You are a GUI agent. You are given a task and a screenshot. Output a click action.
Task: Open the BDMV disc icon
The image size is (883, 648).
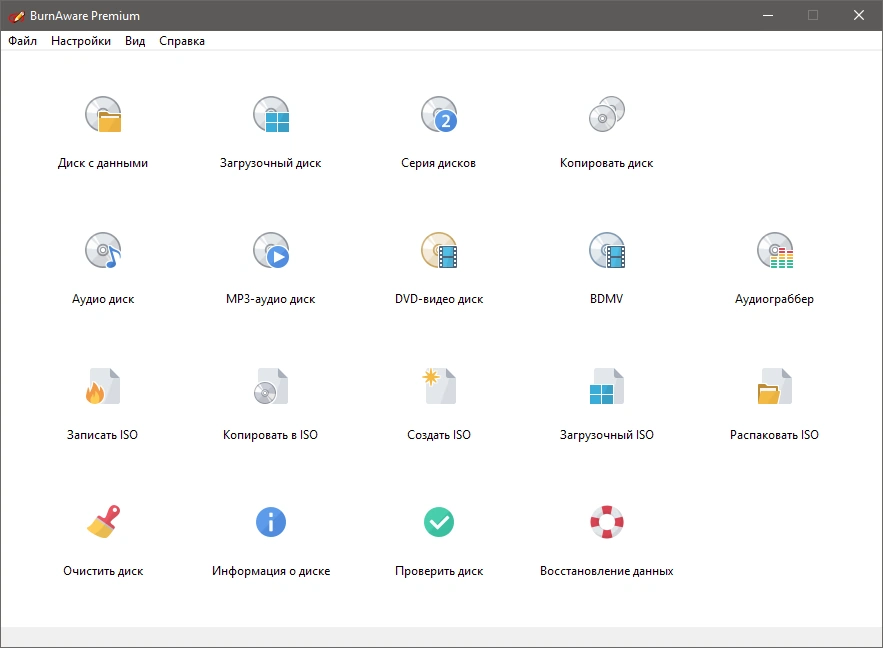coord(606,251)
